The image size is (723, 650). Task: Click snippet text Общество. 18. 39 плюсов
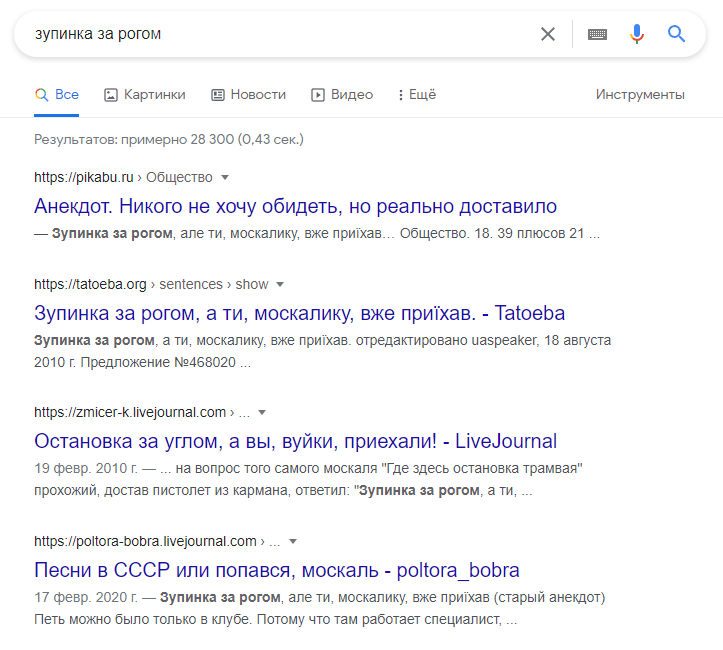(x=483, y=233)
